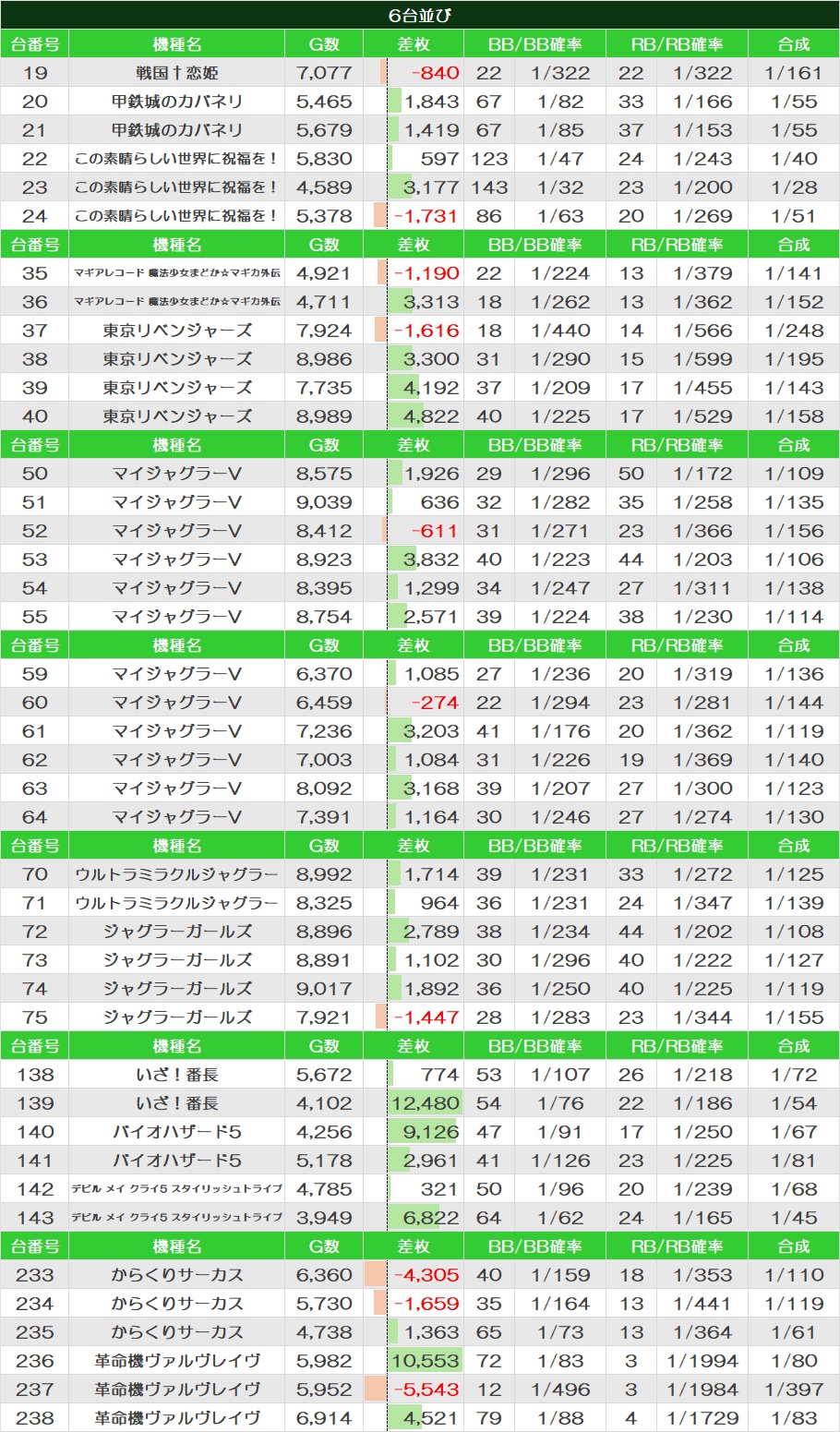Click the 3,177 difference value

coord(431,187)
